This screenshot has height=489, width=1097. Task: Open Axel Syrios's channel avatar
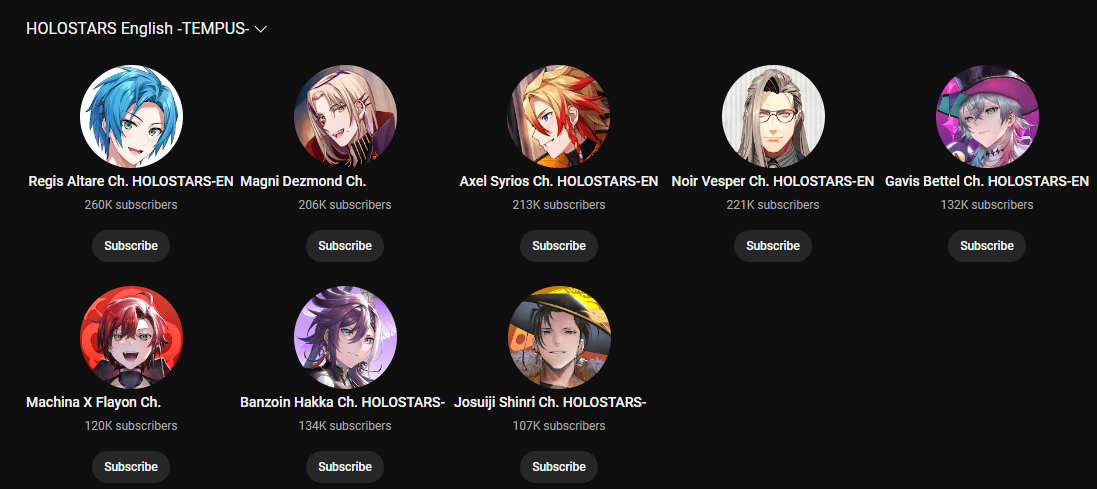(x=559, y=117)
